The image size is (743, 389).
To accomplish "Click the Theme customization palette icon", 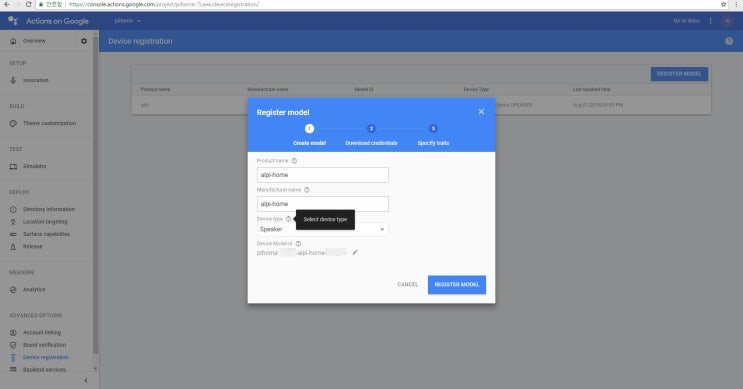I will tap(13, 123).
